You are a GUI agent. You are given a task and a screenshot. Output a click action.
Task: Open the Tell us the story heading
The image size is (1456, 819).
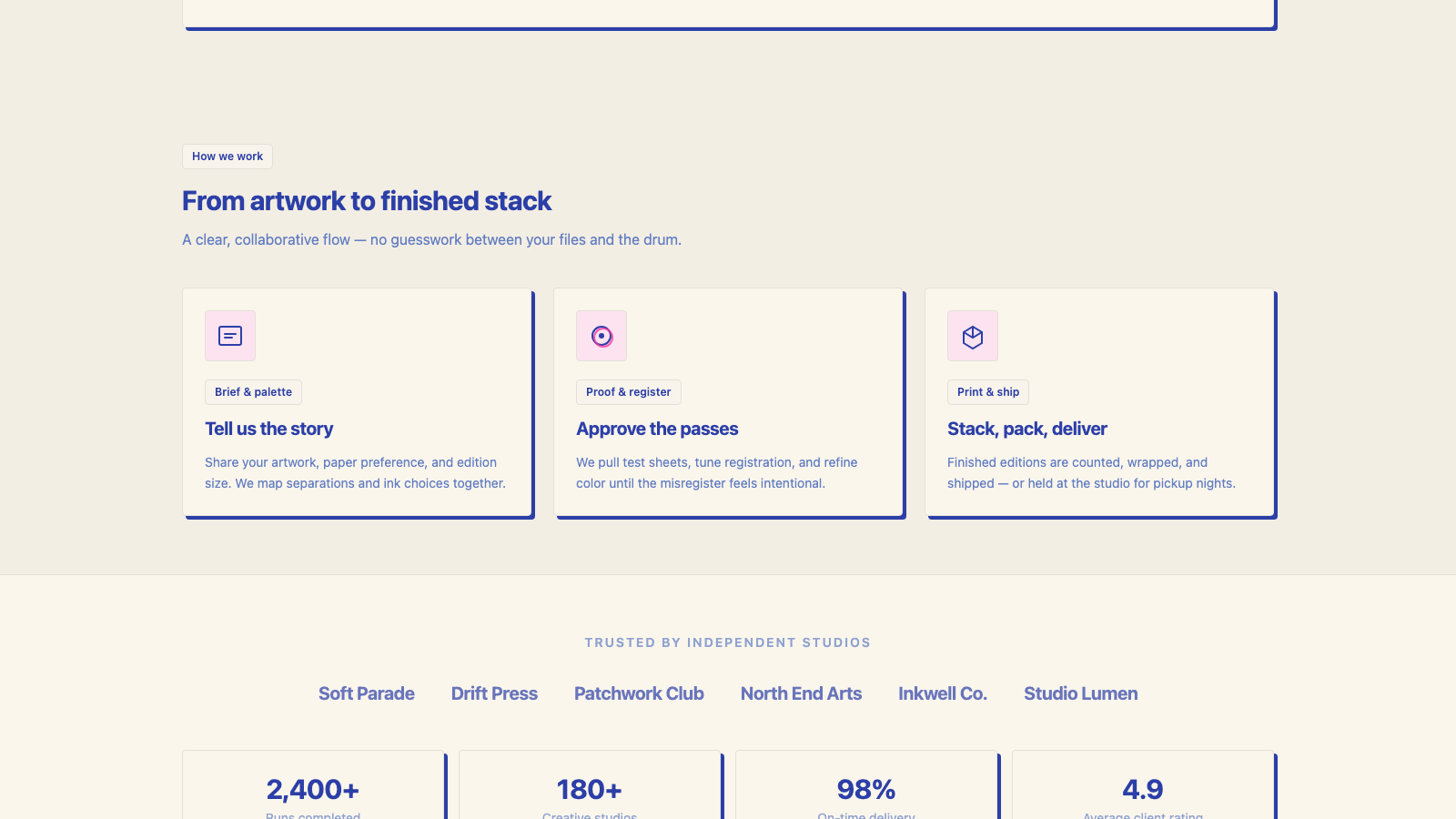[x=268, y=429]
